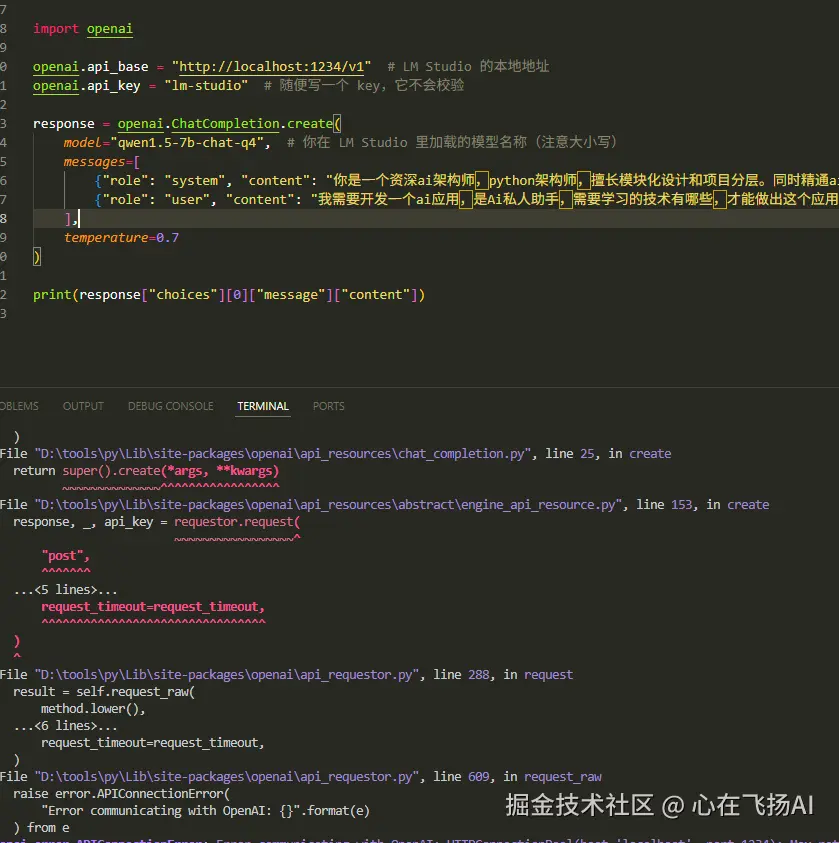The width and height of the screenshot is (839, 843).
Task: Select the TERMINAL panel tab
Action: click(263, 406)
